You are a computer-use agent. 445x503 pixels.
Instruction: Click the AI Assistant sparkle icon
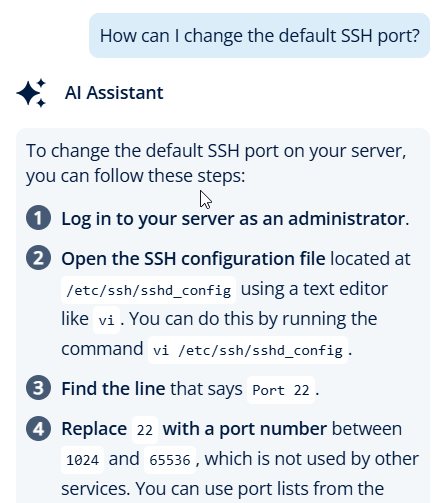coord(31,93)
